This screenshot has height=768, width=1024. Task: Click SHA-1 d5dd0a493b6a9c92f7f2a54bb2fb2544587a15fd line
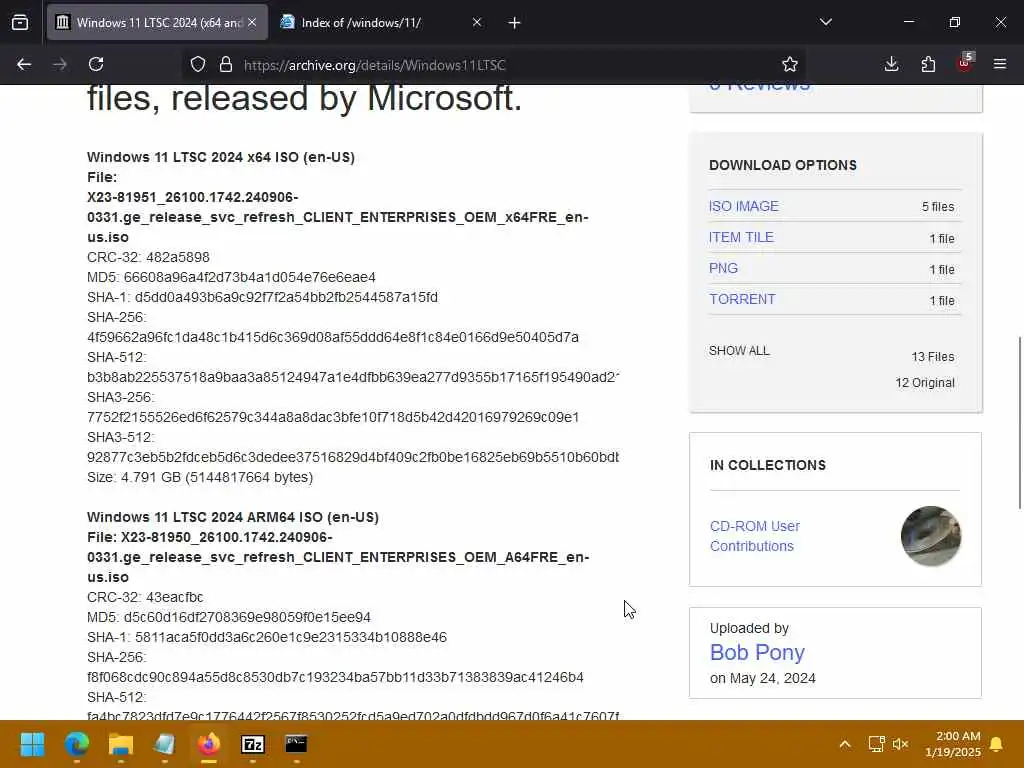[x=263, y=297]
